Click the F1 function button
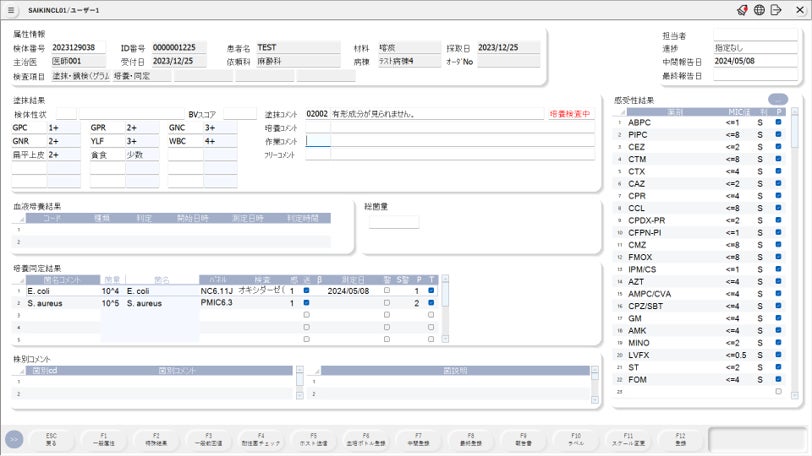Image resolution: width=812 pixels, height=456 pixels. (x=104, y=439)
